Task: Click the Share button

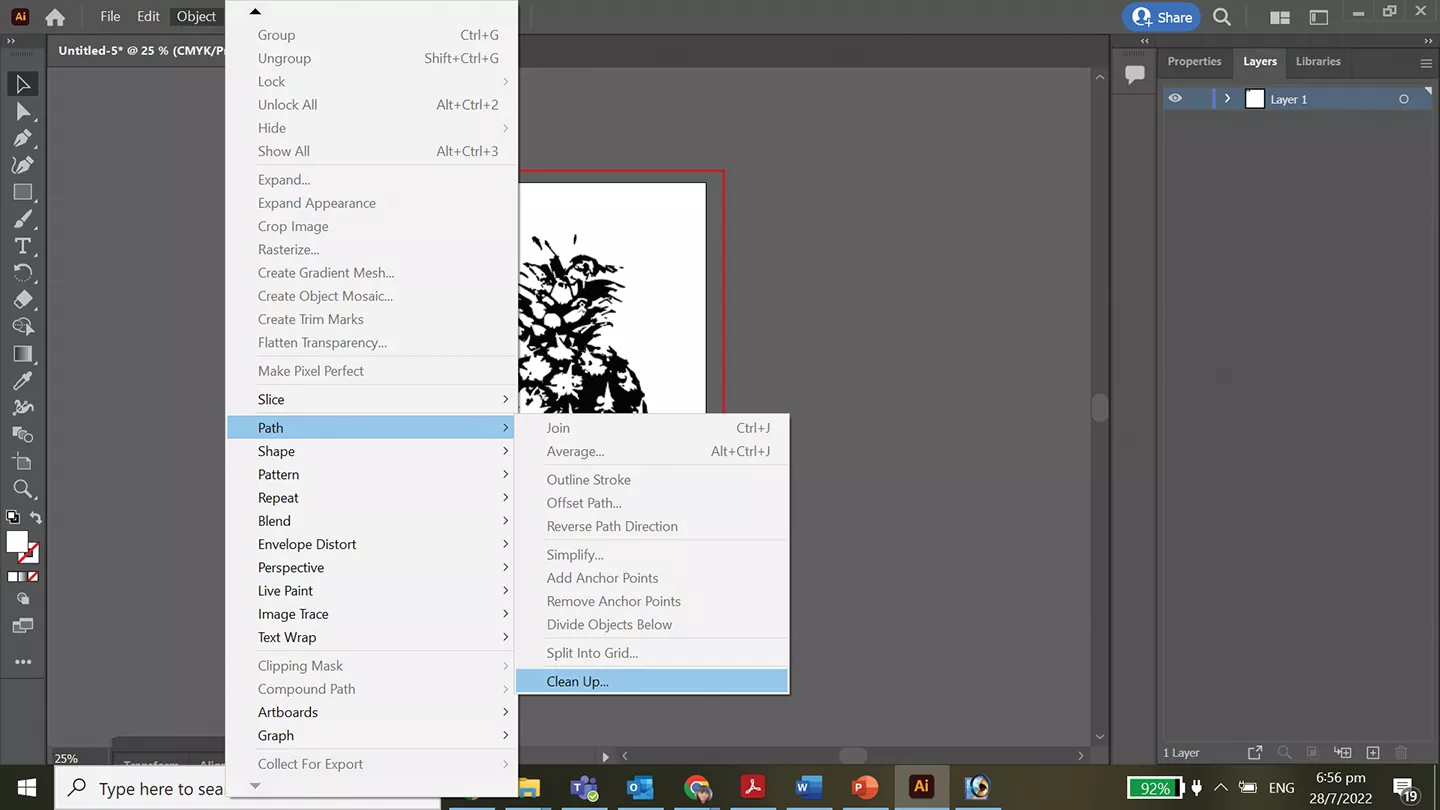Action: [1162, 17]
